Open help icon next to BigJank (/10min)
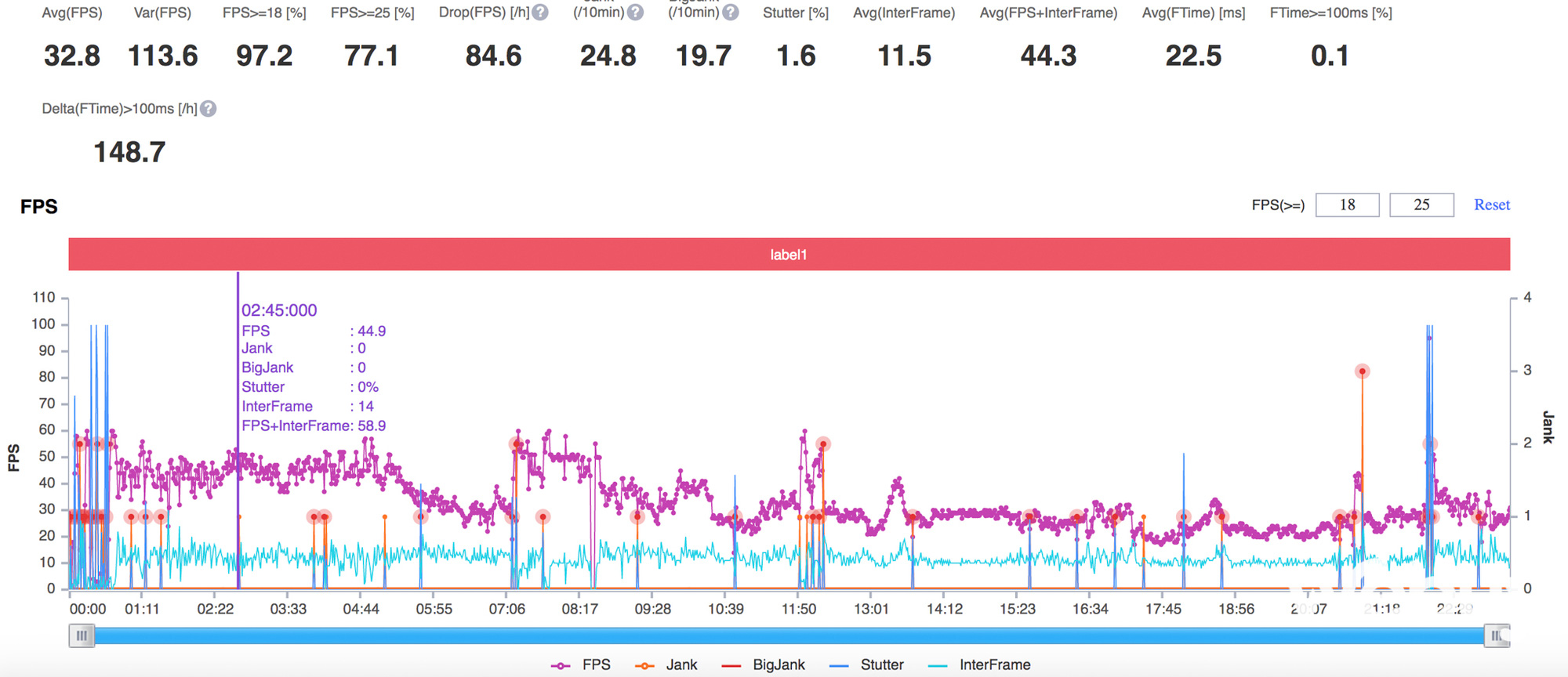The height and width of the screenshot is (677, 1568). tap(731, 13)
